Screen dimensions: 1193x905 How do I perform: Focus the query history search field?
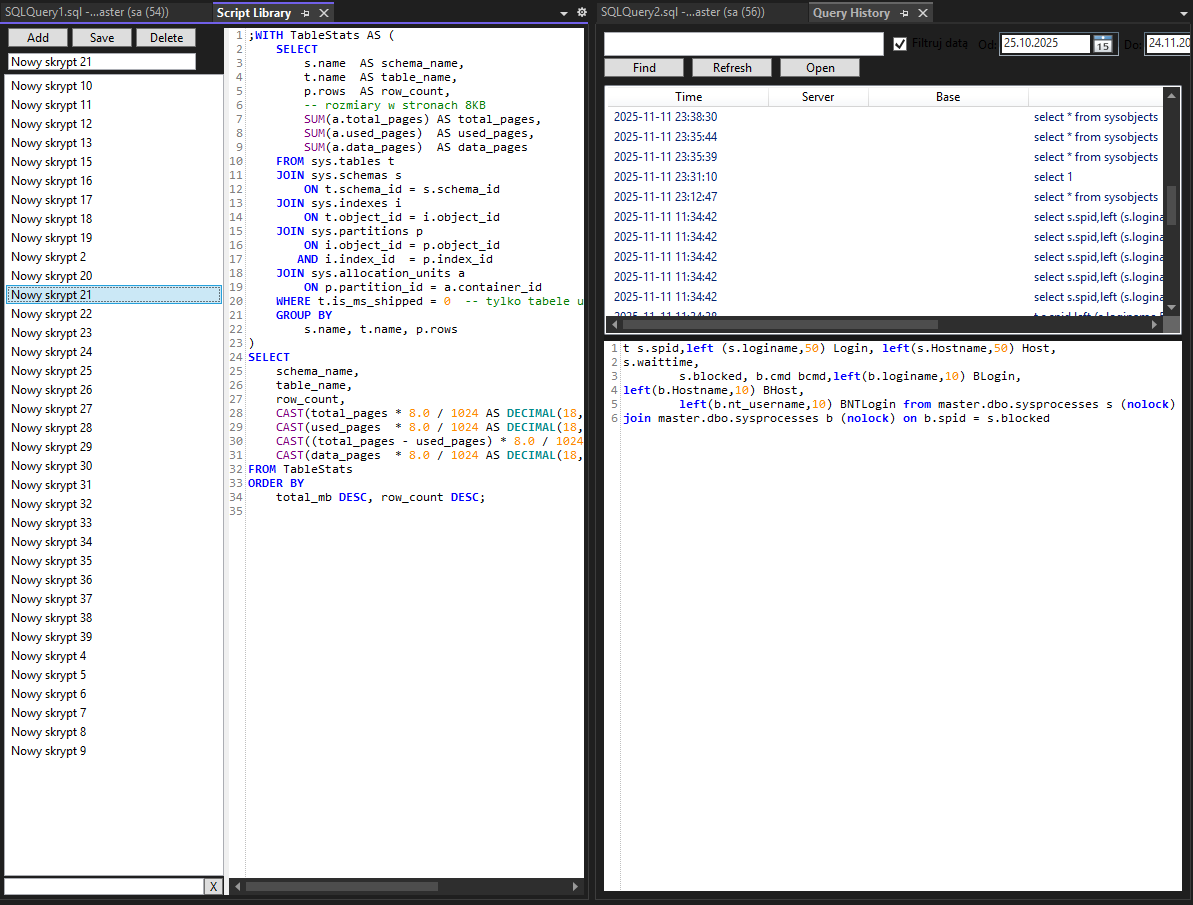pyautogui.click(x=743, y=44)
